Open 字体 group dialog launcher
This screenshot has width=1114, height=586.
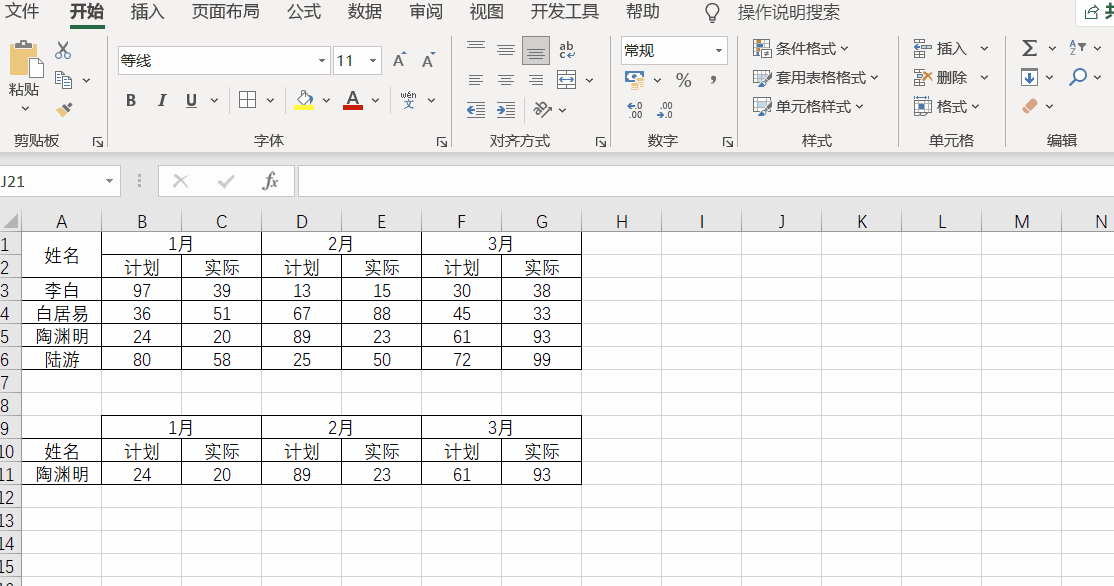coord(442,142)
